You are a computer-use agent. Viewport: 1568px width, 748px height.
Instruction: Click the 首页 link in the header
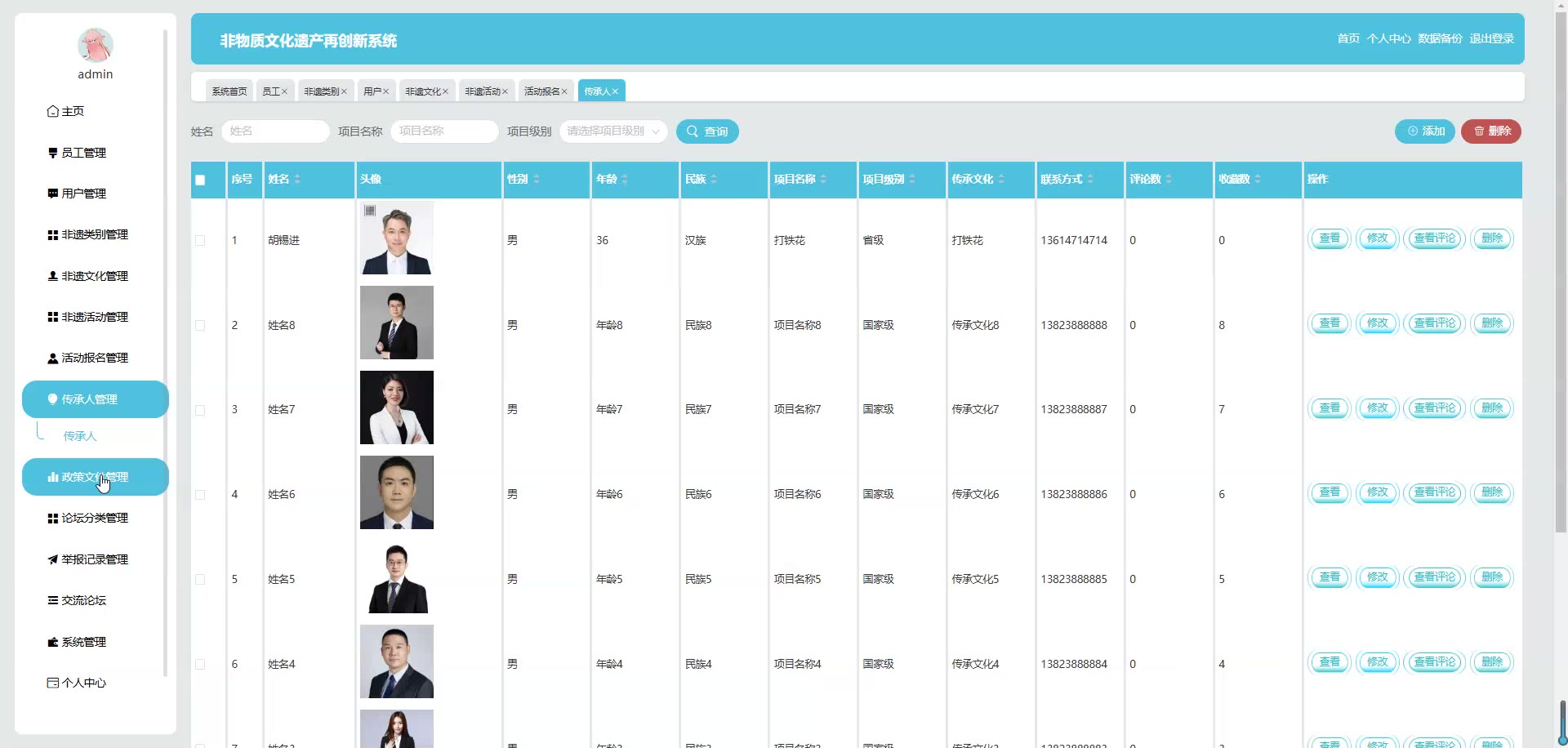[x=1348, y=38]
